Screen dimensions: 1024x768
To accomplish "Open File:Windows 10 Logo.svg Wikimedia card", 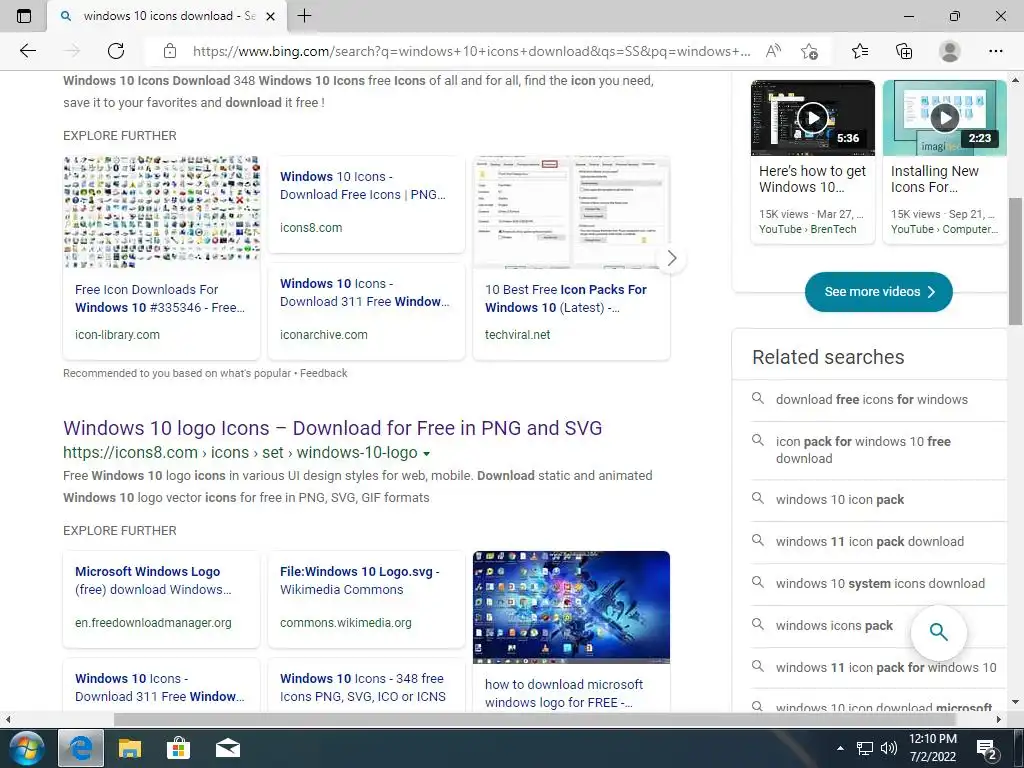I will (366, 599).
